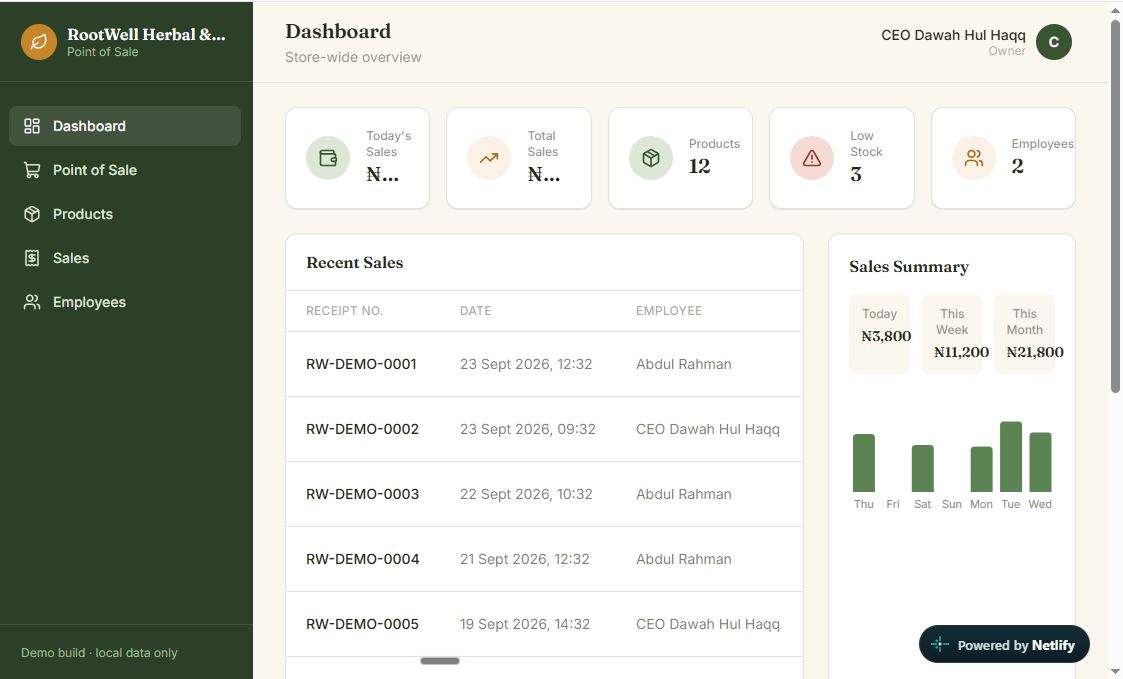The width and height of the screenshot is (1123, 679).
Task: Navigate to Sales in sidebar
Action: click(x=125, y=258)
